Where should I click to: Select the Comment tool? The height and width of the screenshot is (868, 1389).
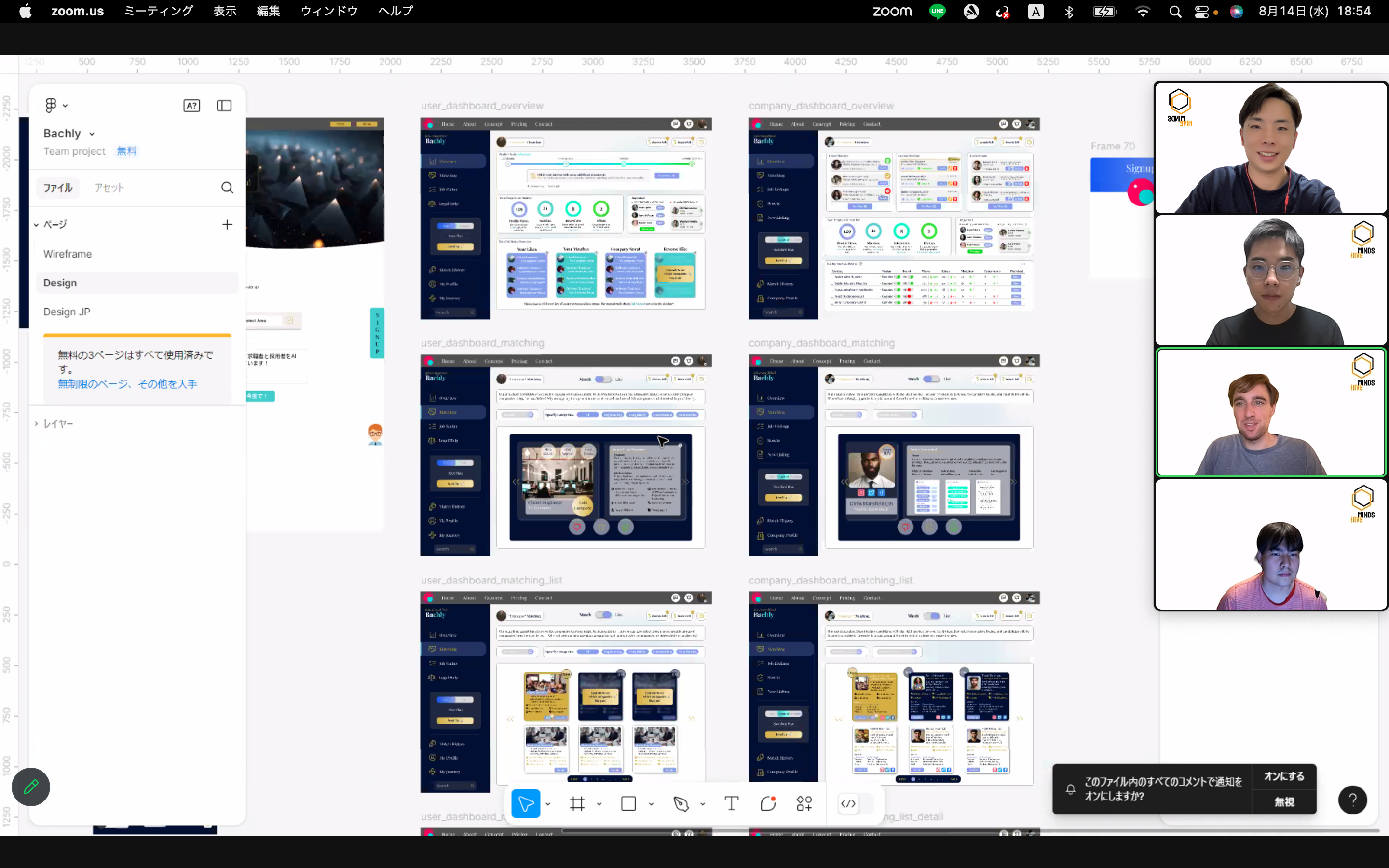pyautogui.click(x=768, y=804)
